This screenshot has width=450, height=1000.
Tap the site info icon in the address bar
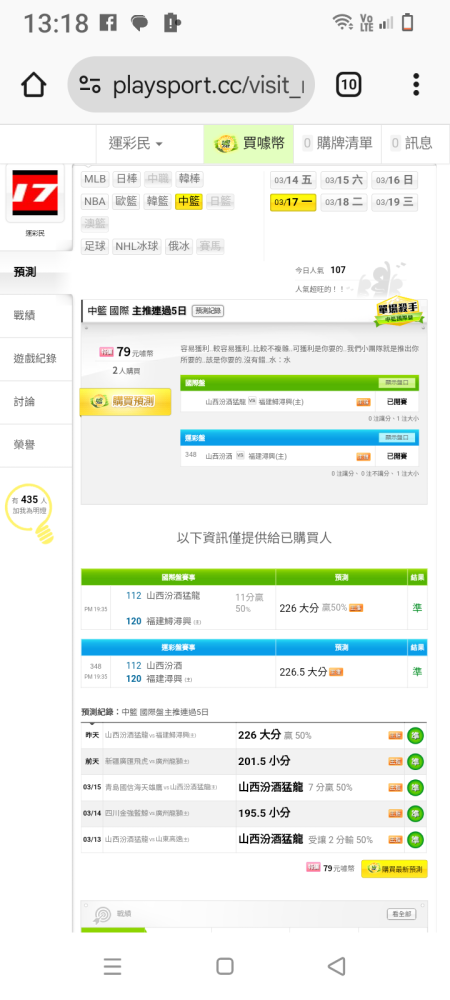click(x=91, y=85)
